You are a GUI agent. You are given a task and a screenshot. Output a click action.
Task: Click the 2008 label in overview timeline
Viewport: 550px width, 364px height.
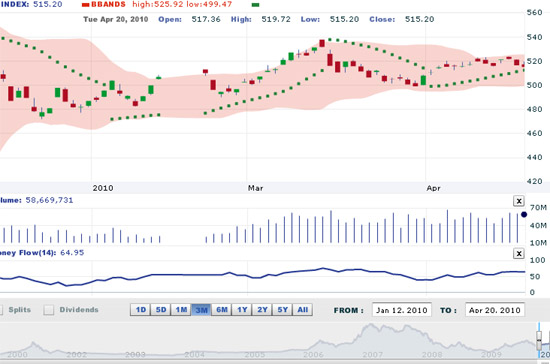click(432, 355)
